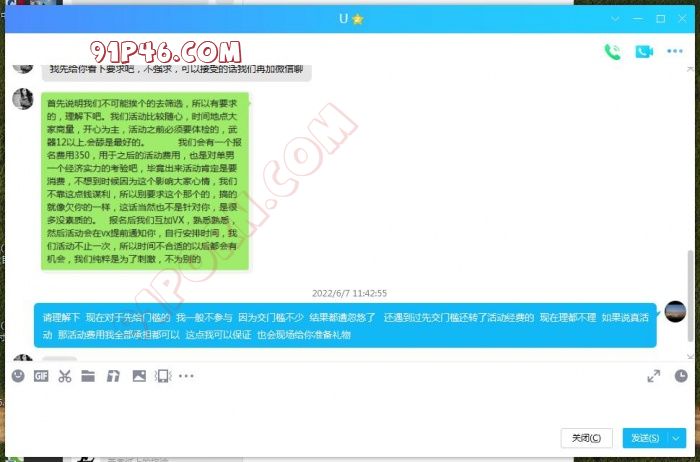The width and height of the screenshot is (700, 462).
Task: Send a file via folder icon
Action: click(x=89, y=376)
